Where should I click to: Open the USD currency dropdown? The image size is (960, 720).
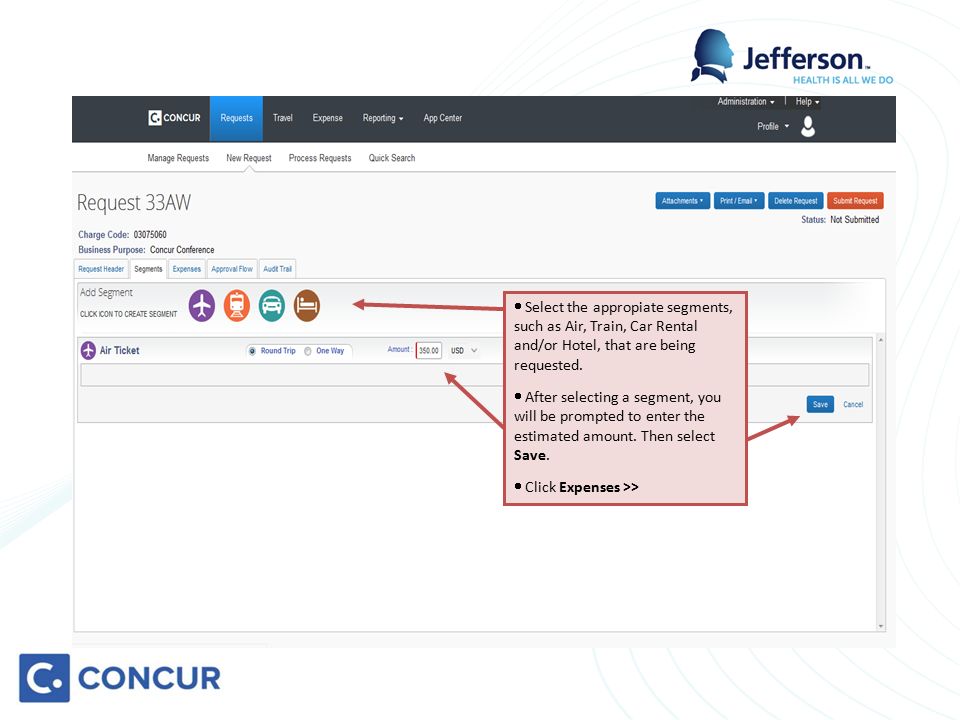(464, 351)
